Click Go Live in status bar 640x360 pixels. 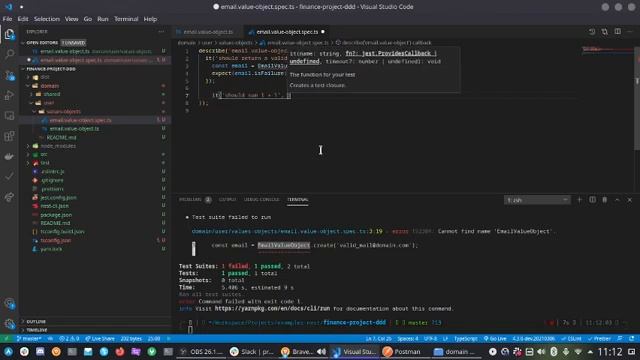pos(495,339)
